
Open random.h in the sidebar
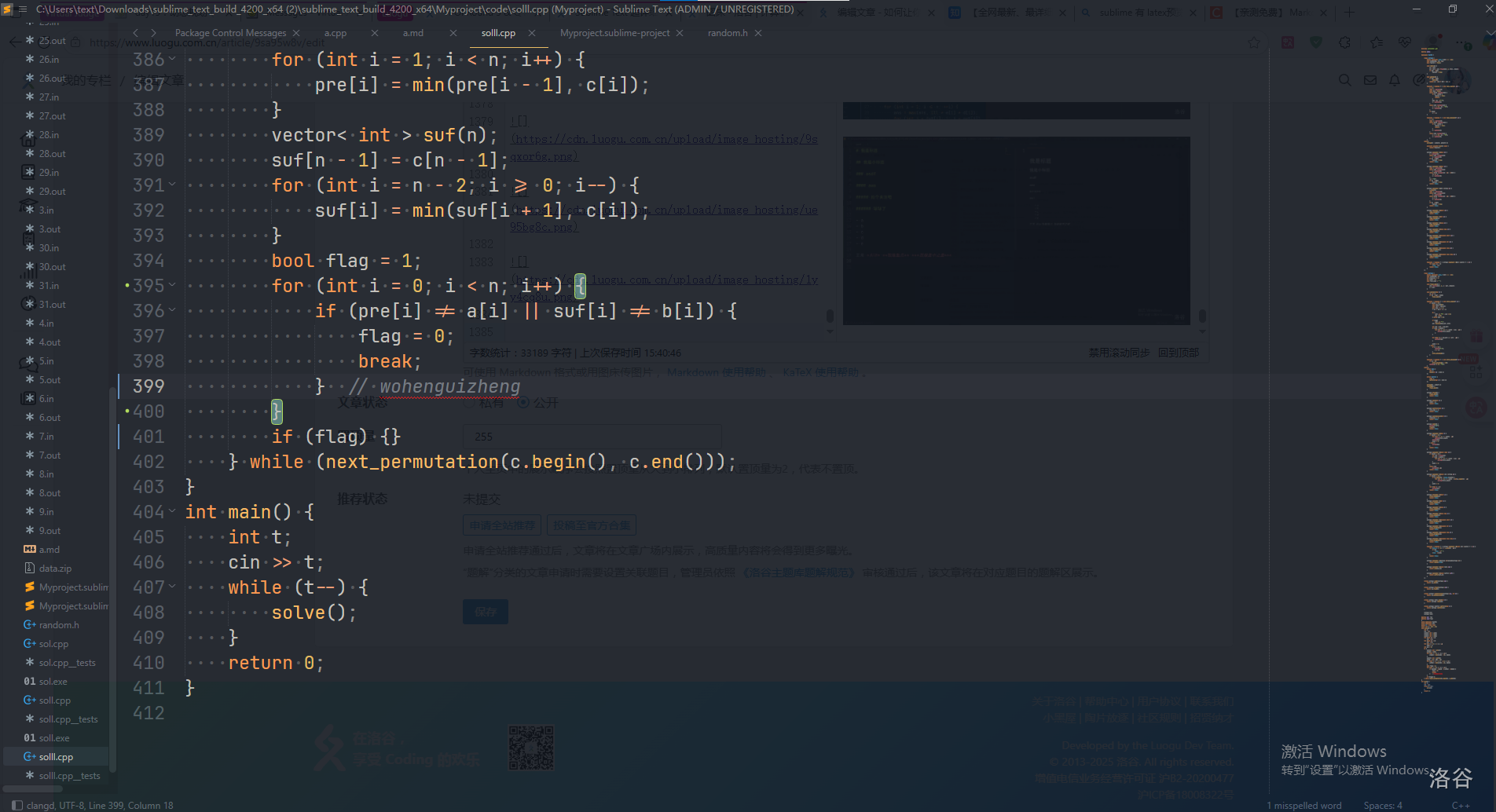pyautogui.click(x=59, y=625)
